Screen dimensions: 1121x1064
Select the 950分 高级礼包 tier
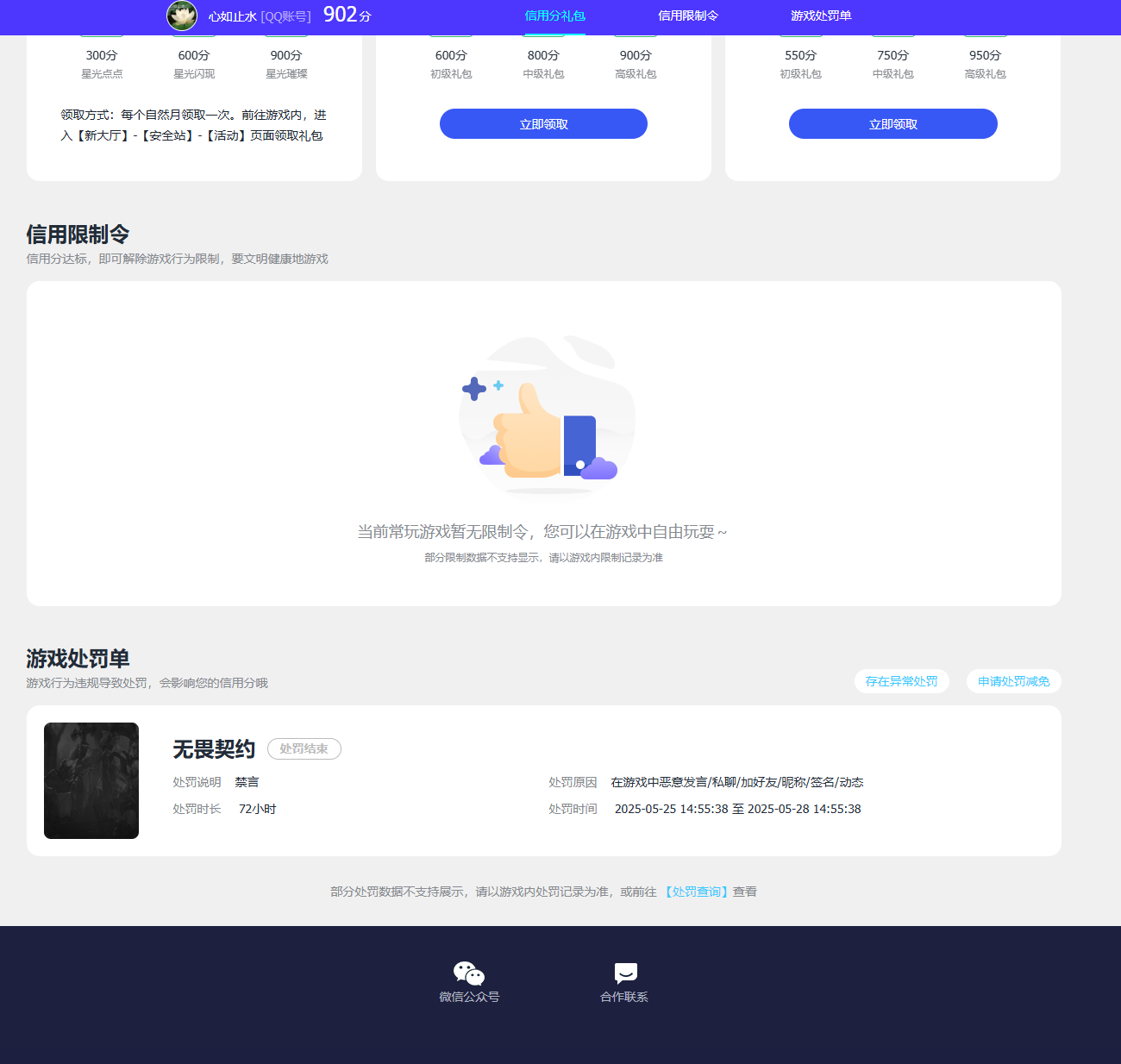(x=985, y=63)
